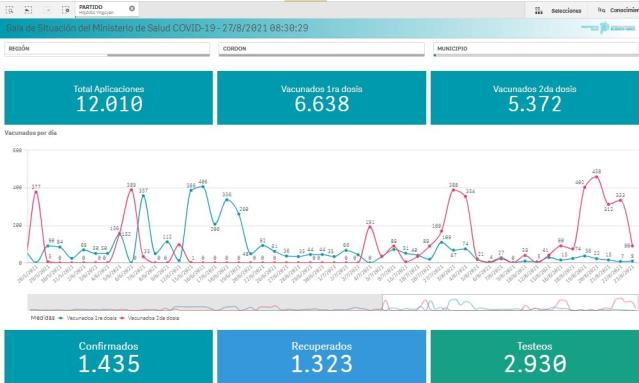Click the chart mini range slider window

click(x=510, y=303)
